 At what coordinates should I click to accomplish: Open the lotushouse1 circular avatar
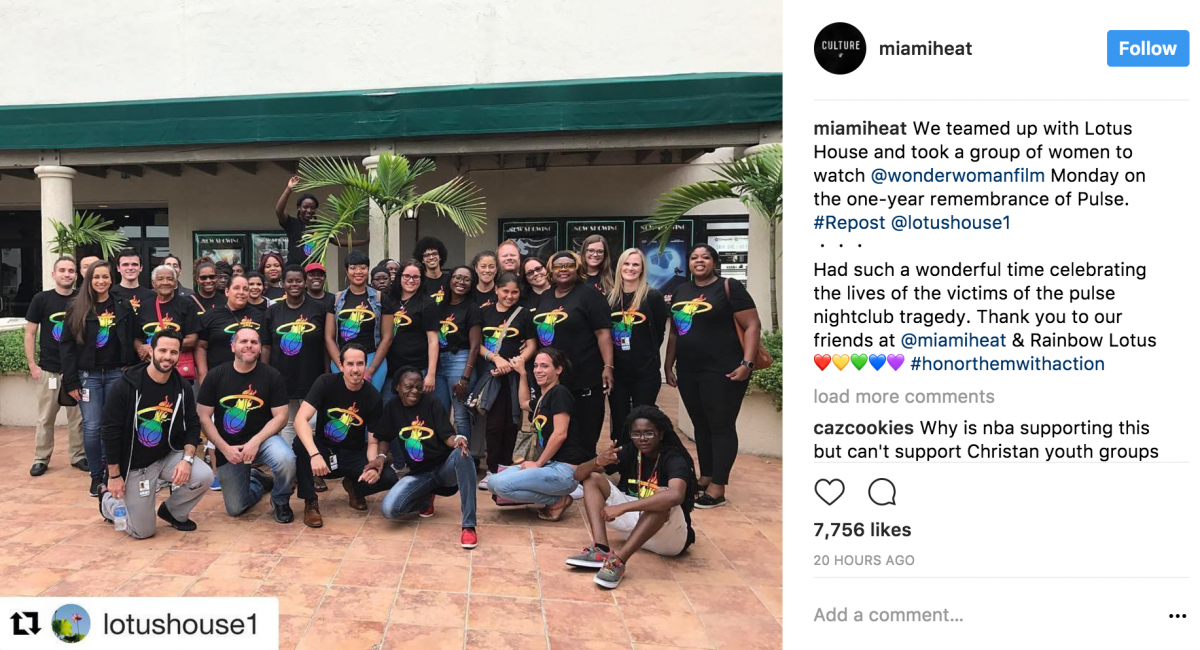pyautogui.click(x=71, y=624)
